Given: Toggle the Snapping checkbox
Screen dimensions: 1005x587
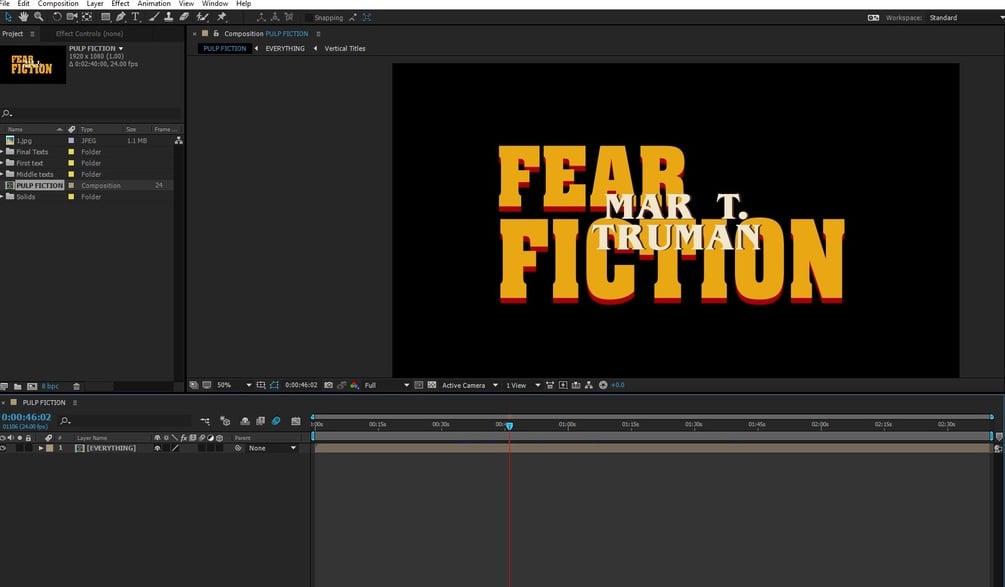Looking at the screenshot, I should point(309,18).
